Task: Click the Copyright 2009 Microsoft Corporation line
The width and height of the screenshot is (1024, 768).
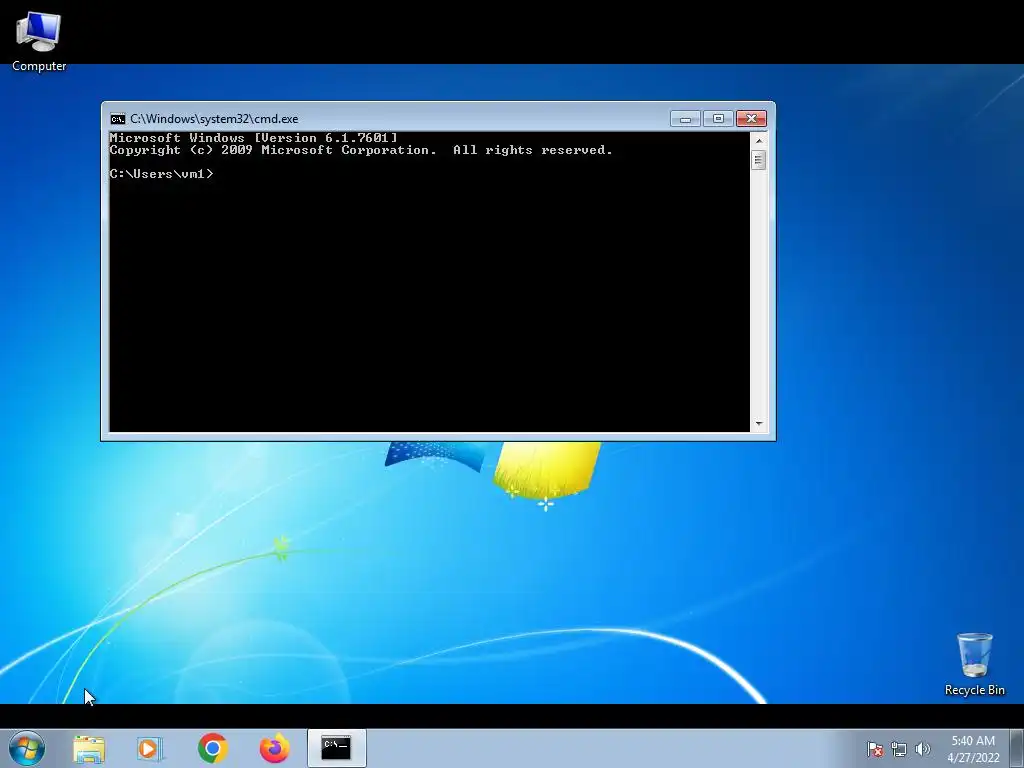Action: tap(361, 150)
